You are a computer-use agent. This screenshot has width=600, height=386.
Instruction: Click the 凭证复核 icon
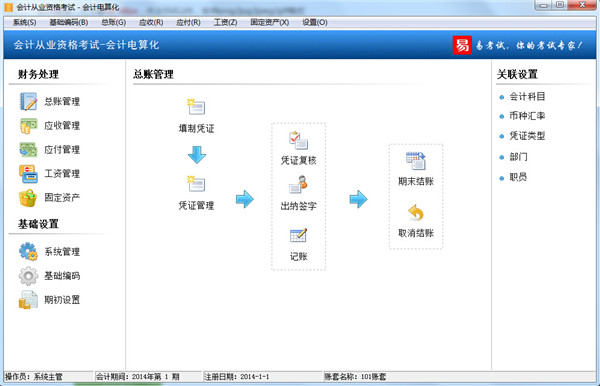pos(298,140)
